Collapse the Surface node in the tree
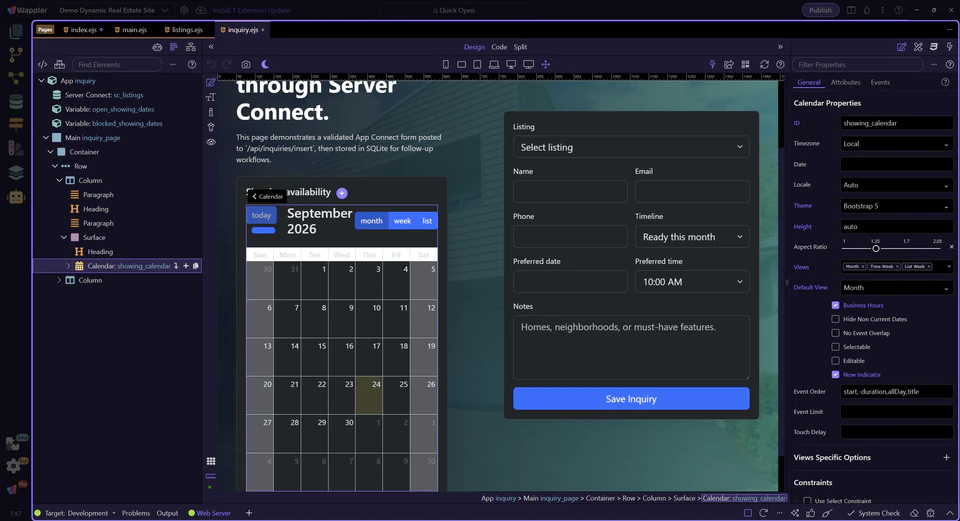Viewport: 960px width, 521px height. (x=64, y=238)
